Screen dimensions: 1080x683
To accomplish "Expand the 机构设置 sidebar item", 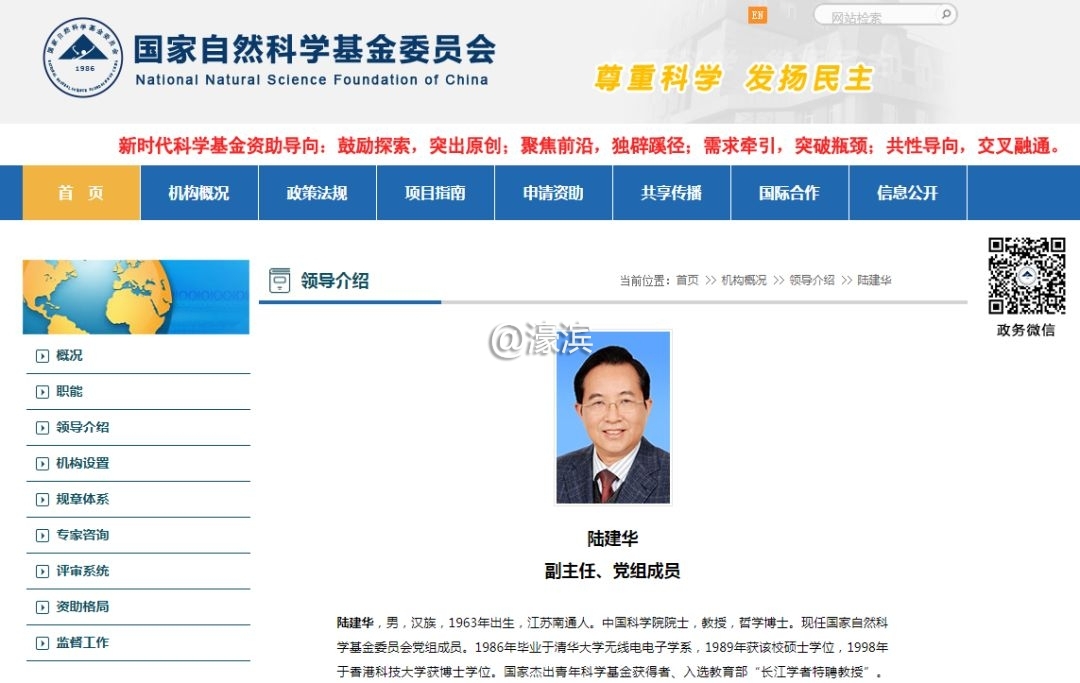I will (x=82, y=463).
